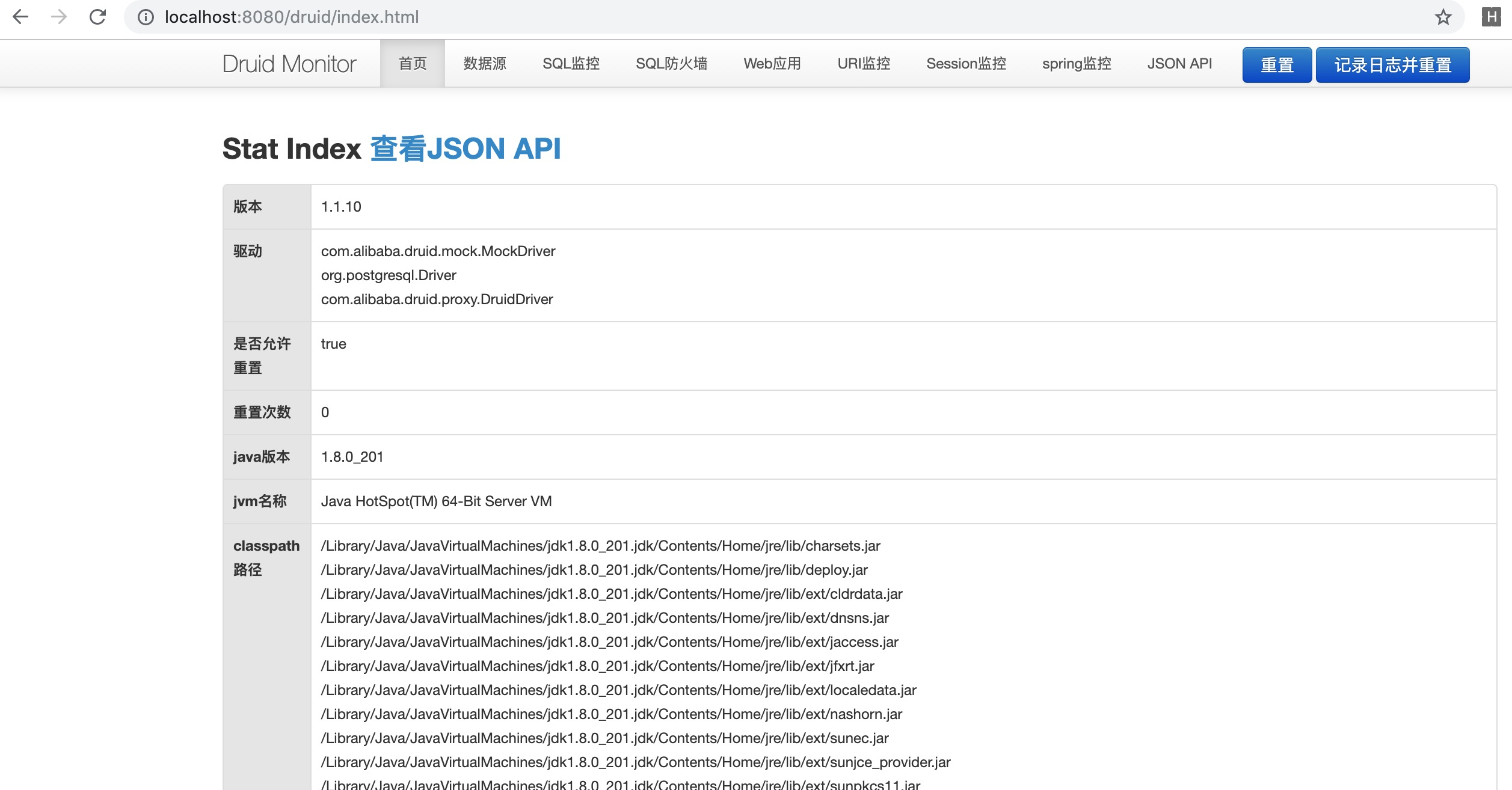Select java version 1.8.0_201 value
The height and width of the screenshot is (790, 1512).
(x=352, y=457)
